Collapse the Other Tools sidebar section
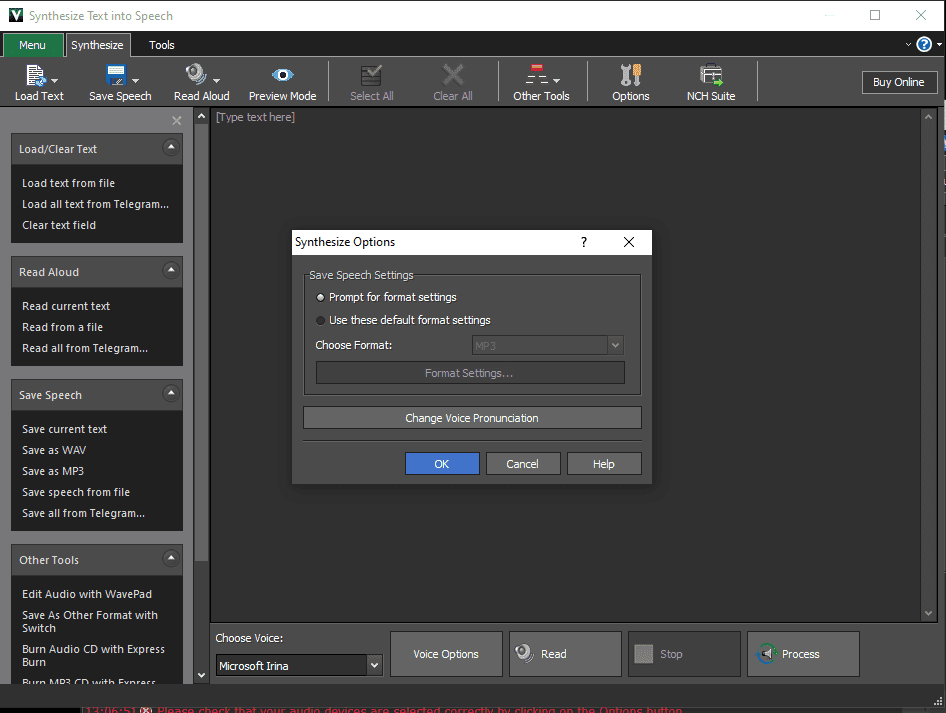 [171, 558]
